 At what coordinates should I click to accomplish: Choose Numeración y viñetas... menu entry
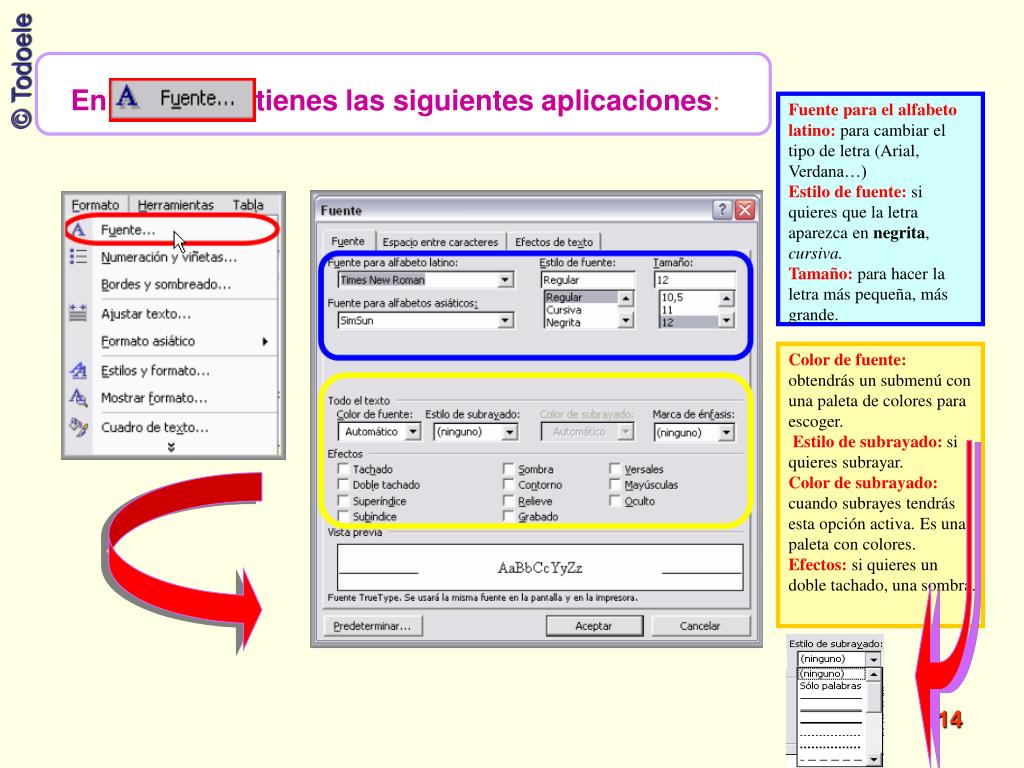coord(172,257)
